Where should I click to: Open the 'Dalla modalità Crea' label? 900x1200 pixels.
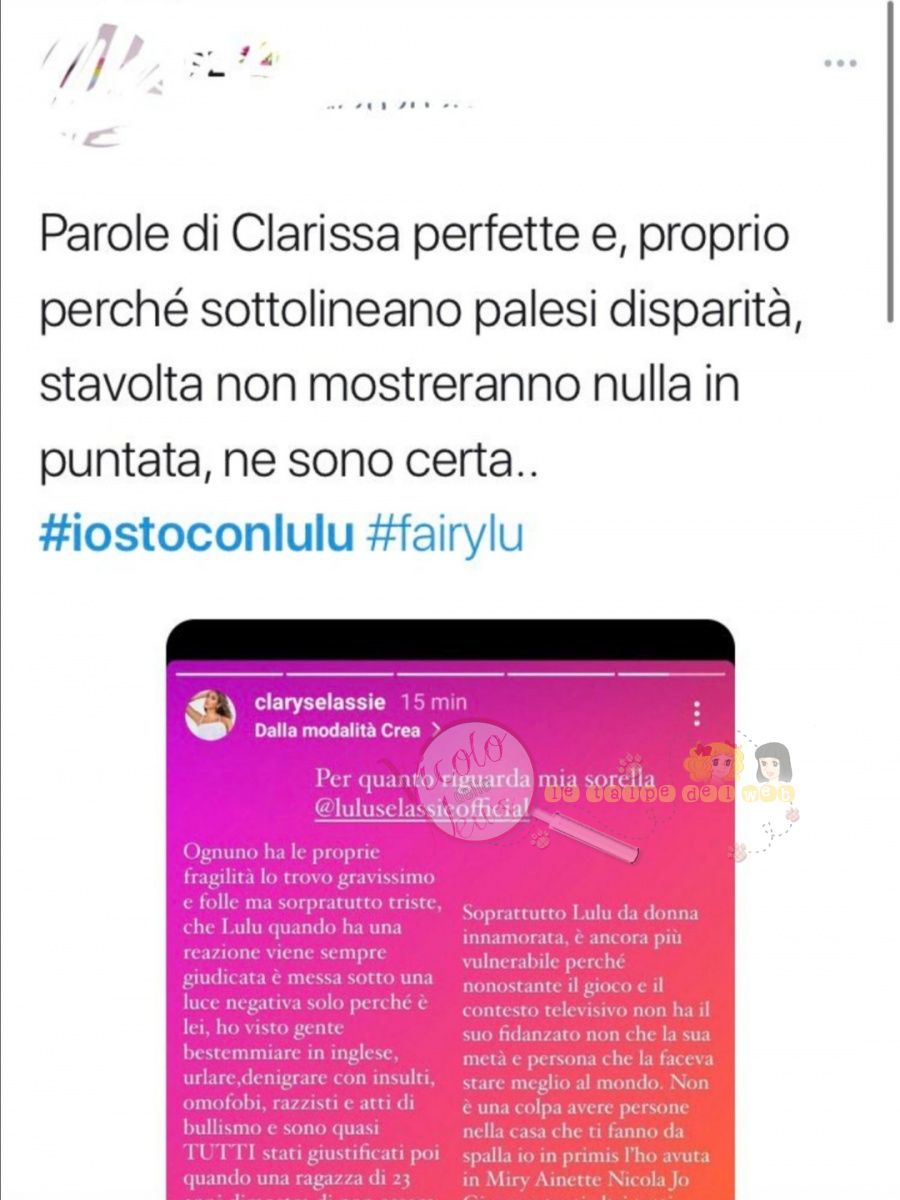pos(337,730)
